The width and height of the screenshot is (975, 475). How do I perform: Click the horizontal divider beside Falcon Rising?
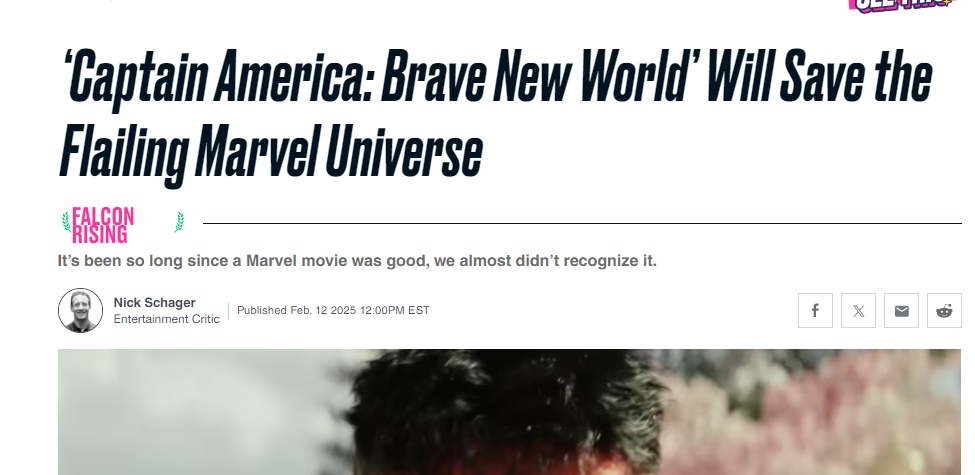coord(582,223)
